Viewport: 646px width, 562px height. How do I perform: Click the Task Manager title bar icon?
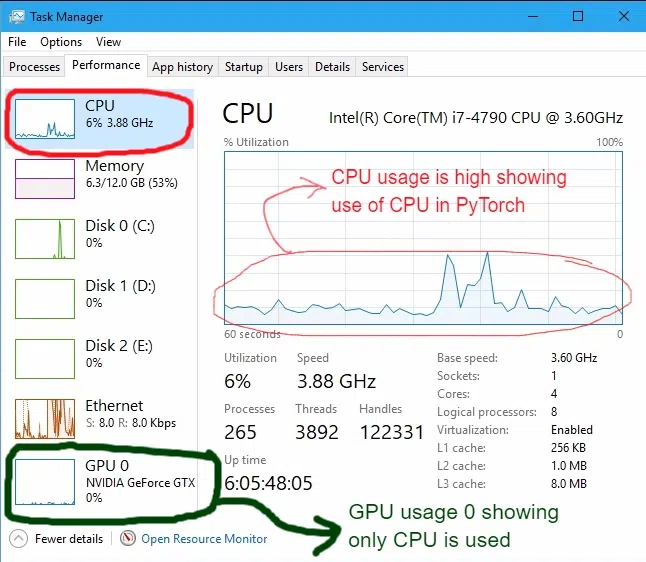point(16,16)
